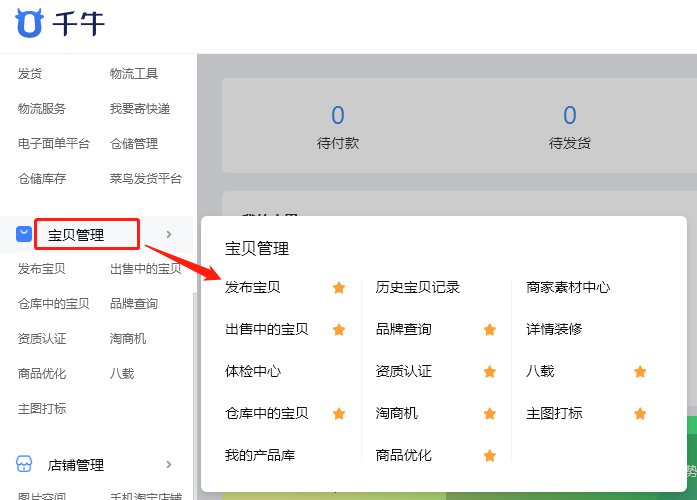Toggle the star beside 仓库中的宝贝 in popup
Image resolution: width=697 pixels, height=500 pixels.
339,413
